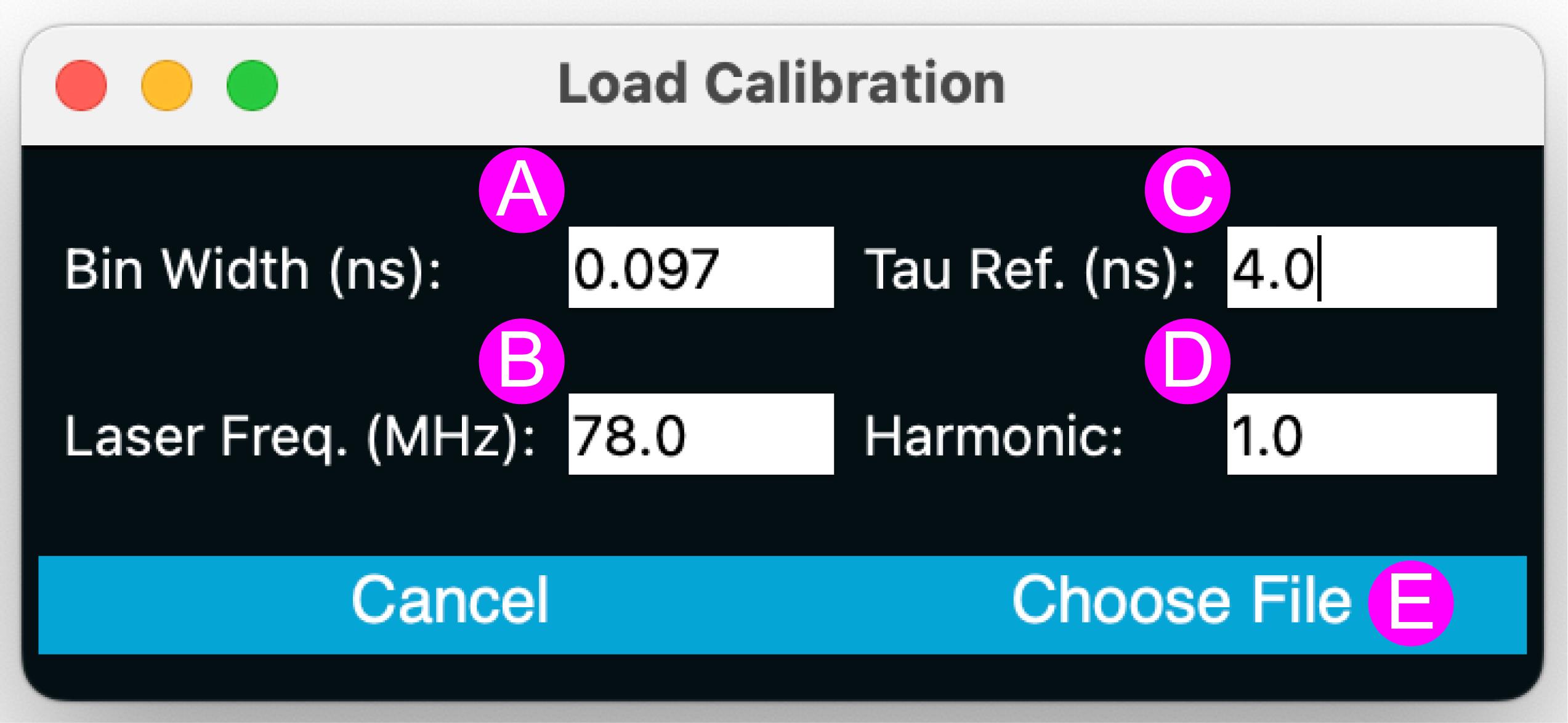Click the "Bin Width (ns):" label
This screenshot has width=1568, height=723.
(x=253, y=270)
